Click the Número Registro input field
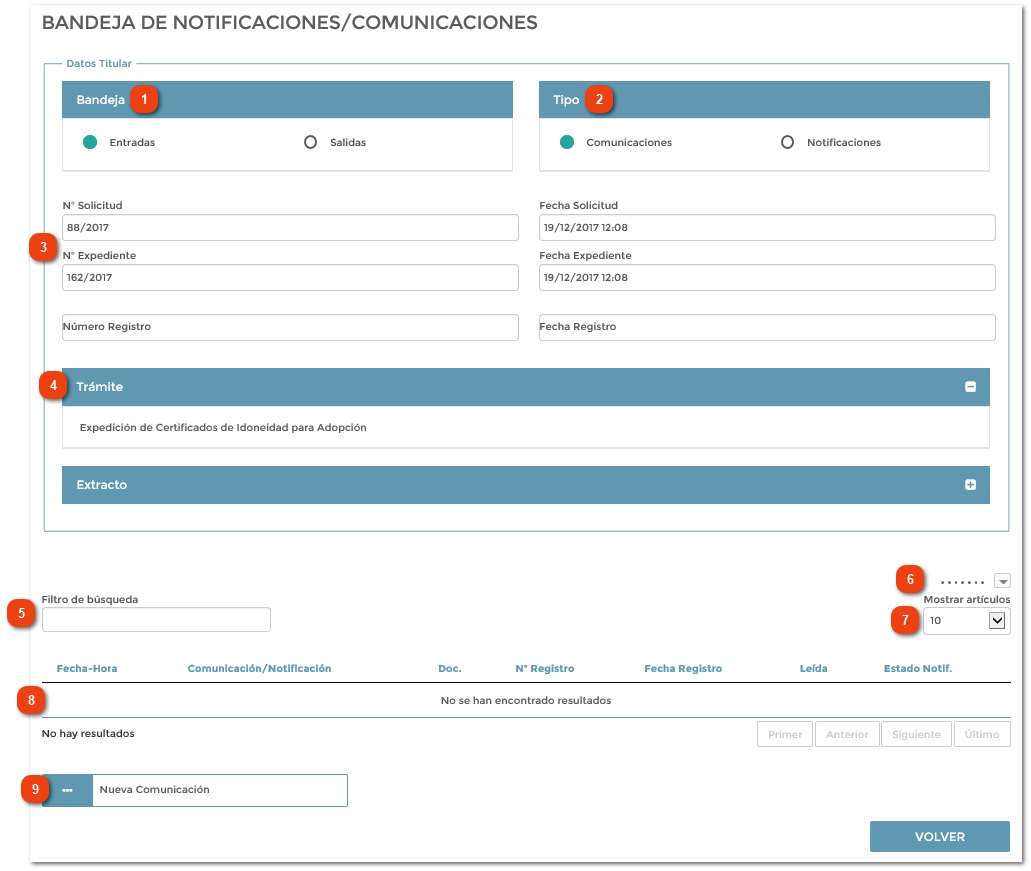 [x=289, y=327]
